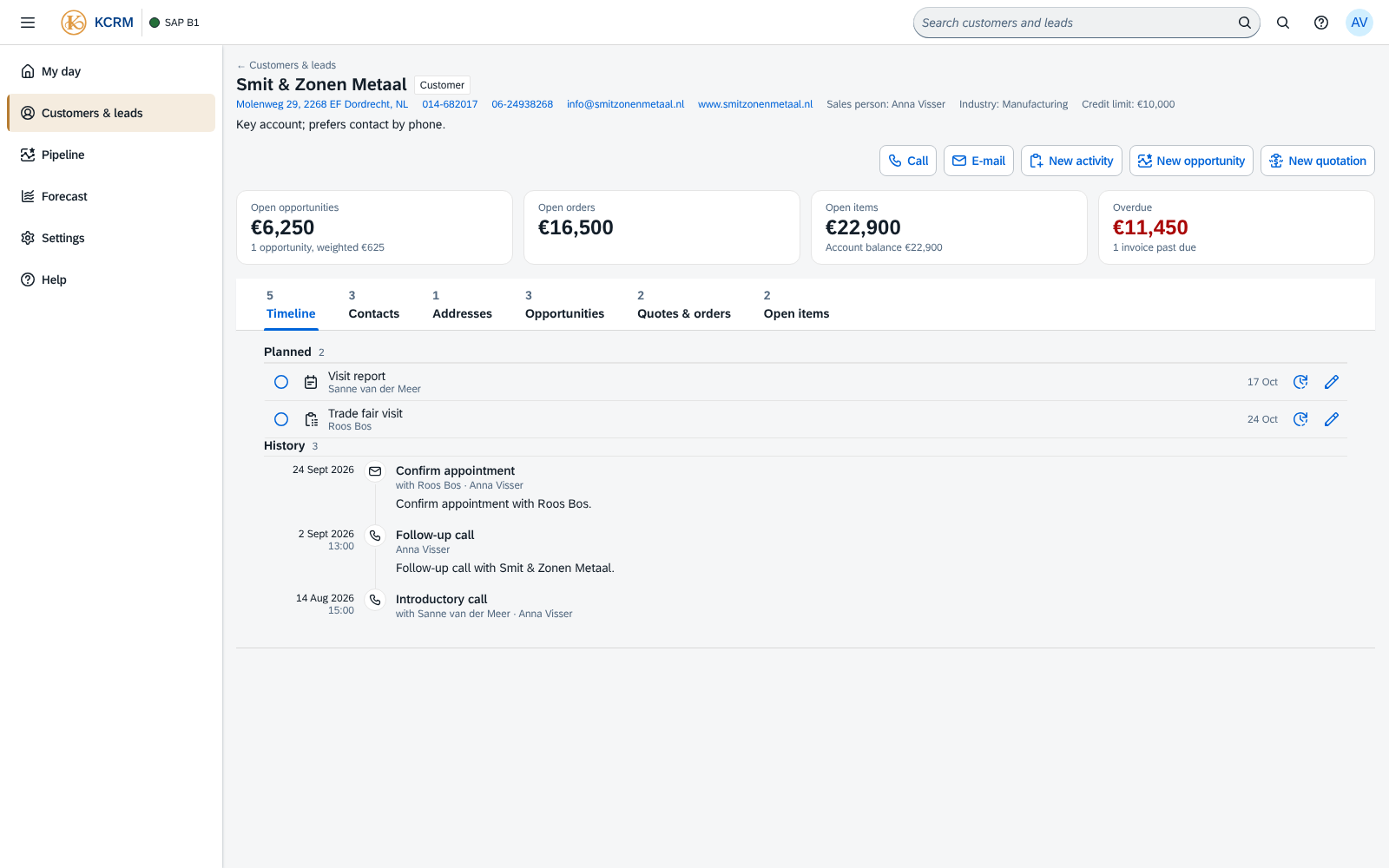Open the www.smitzonenmetaal.nl website link

755,104
